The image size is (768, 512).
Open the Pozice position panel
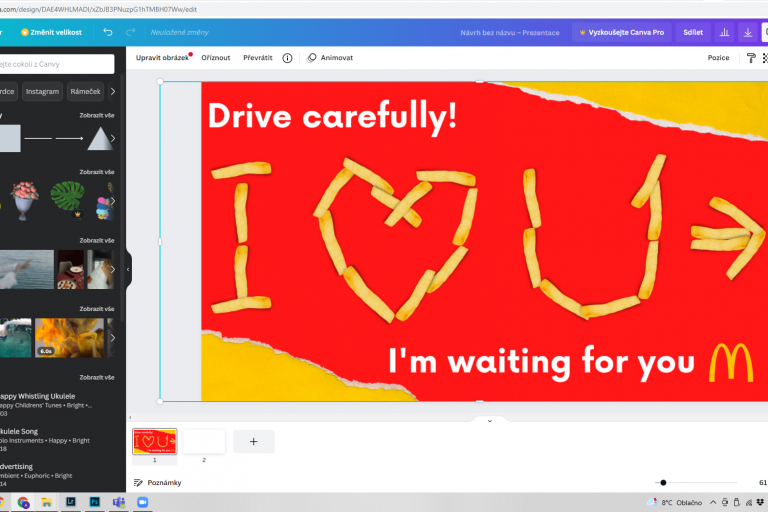pyautogui.click(x=718, y=58)
